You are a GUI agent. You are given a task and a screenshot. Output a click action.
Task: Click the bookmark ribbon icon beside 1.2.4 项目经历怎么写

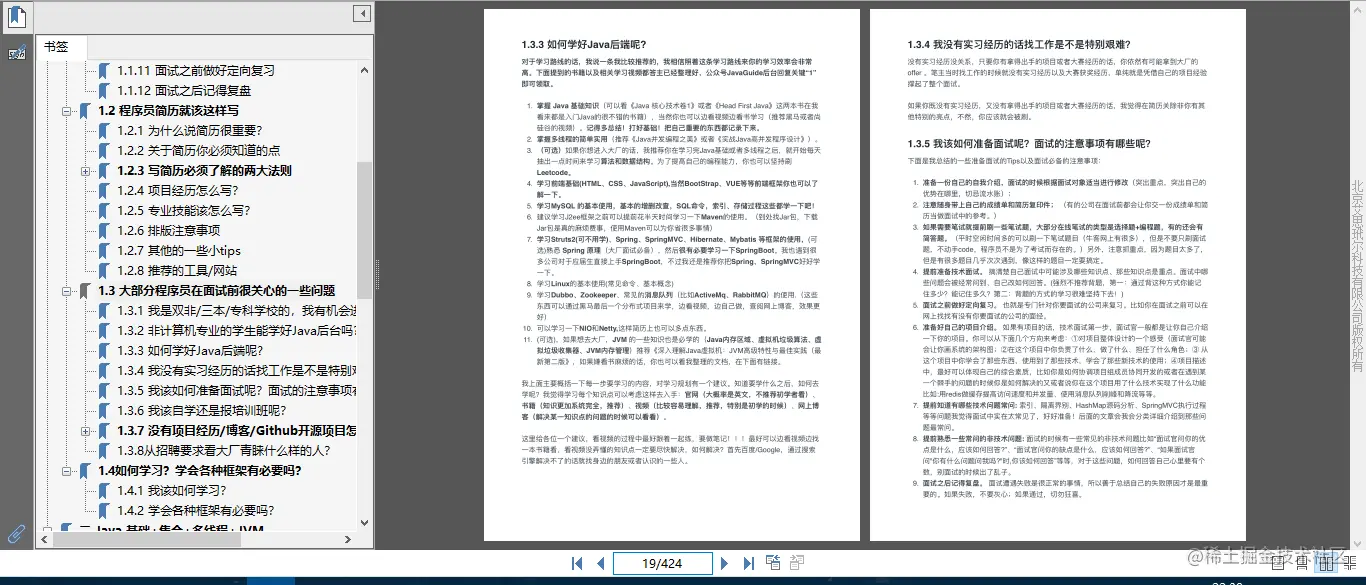click(x=105, y=191)
